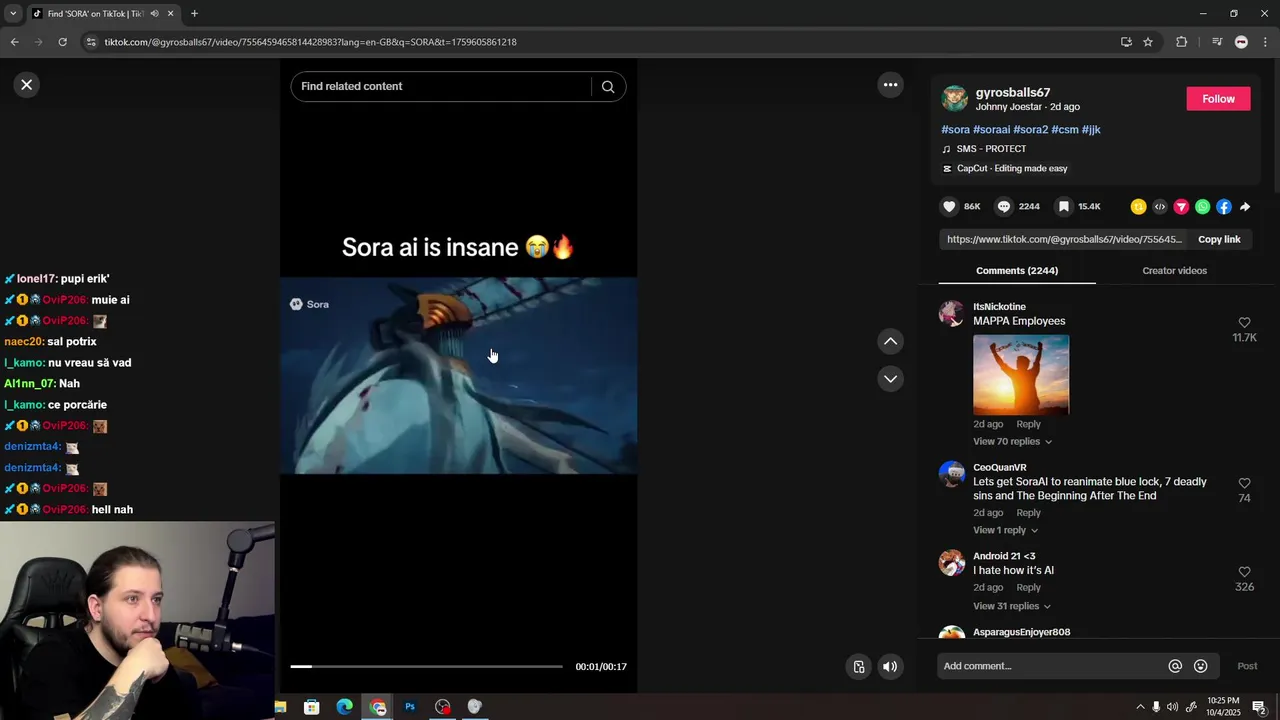Open comments via speech bubble icon
Viewport: 1280px width, 720px height.
[1004, 207]
